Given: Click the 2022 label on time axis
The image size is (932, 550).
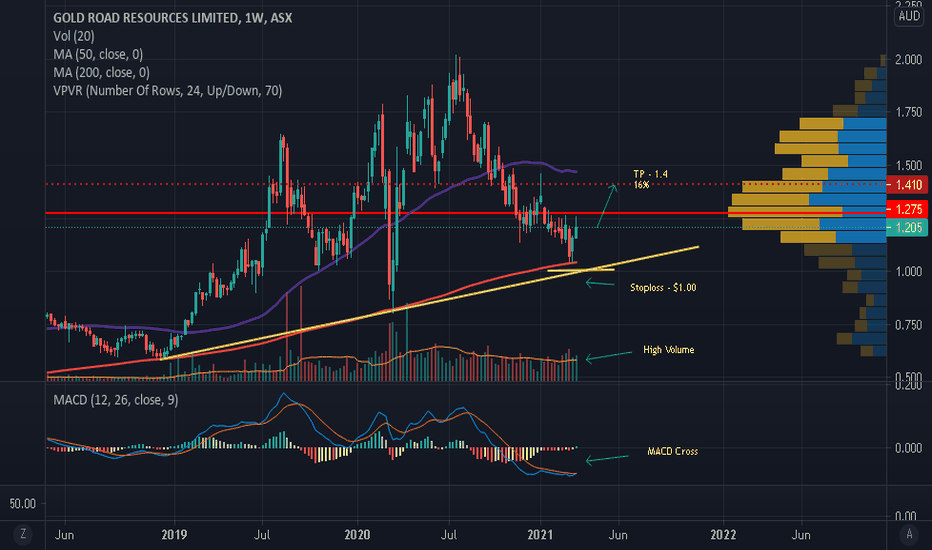Looking at the screenshot, I should pos(723,535).
